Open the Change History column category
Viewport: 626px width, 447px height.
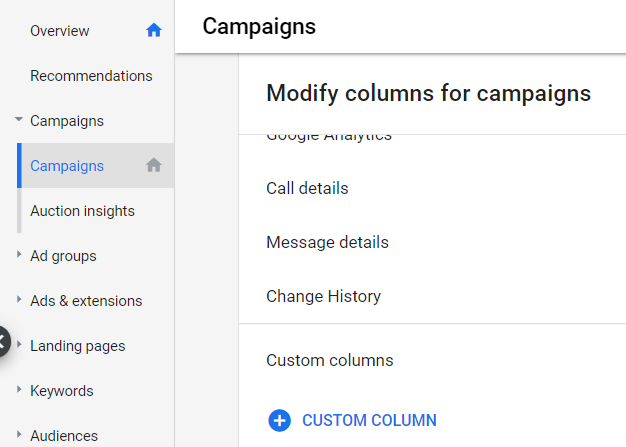[x=323, y=296]
